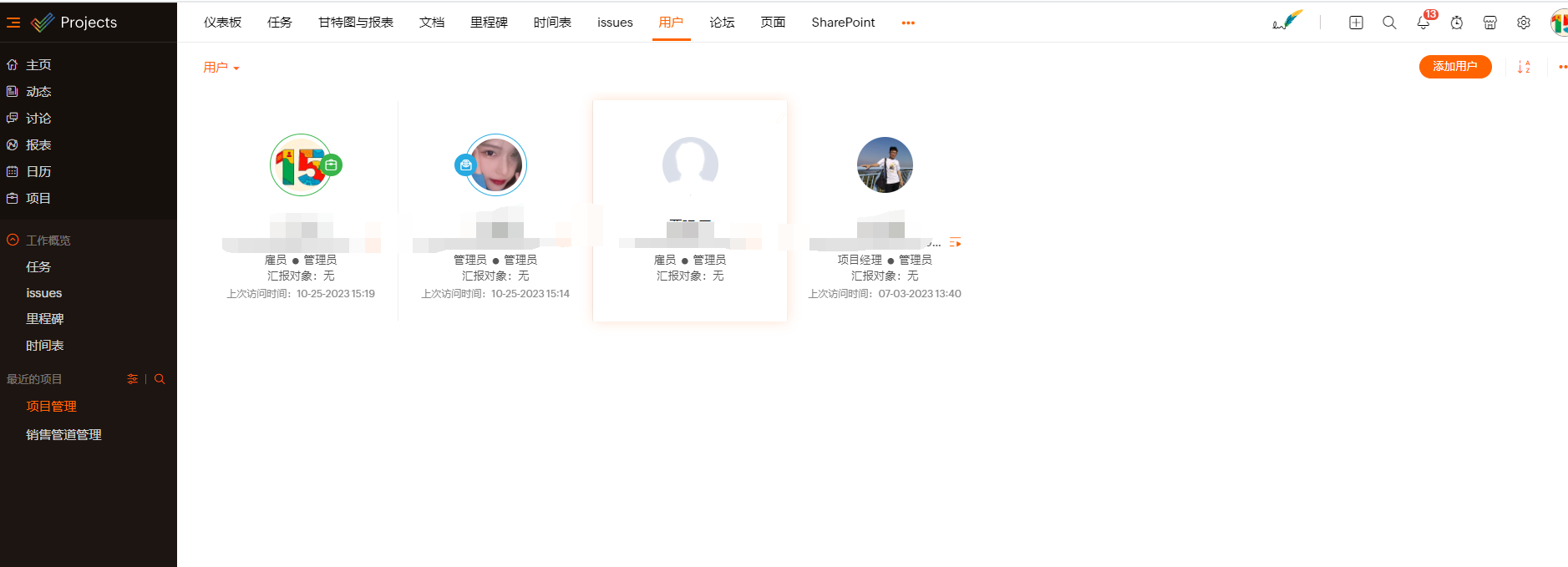
Task: Click the plus quick-add icon
Action: pos(1356,23)
